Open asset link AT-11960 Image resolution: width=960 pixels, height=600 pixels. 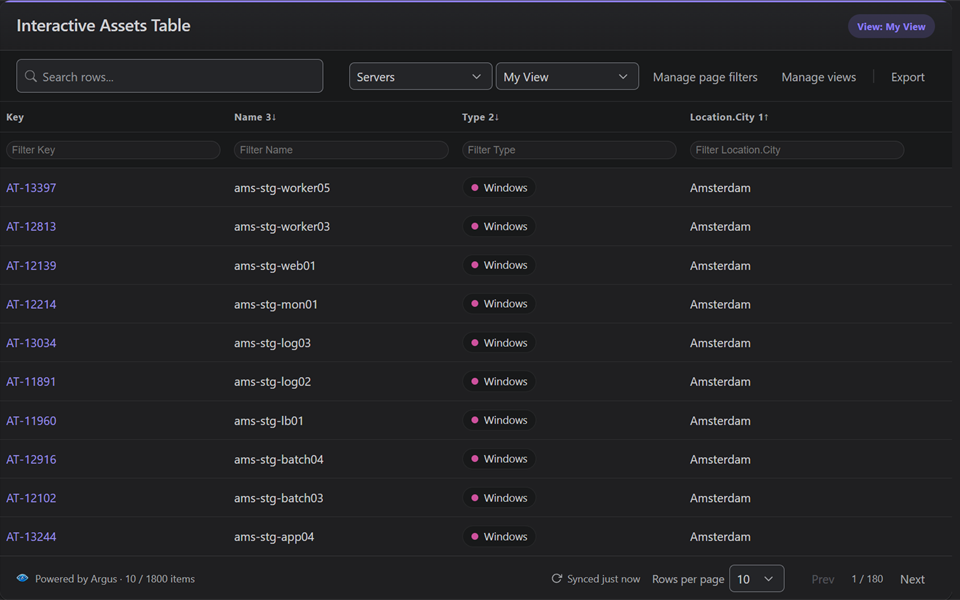pos(31,421)
